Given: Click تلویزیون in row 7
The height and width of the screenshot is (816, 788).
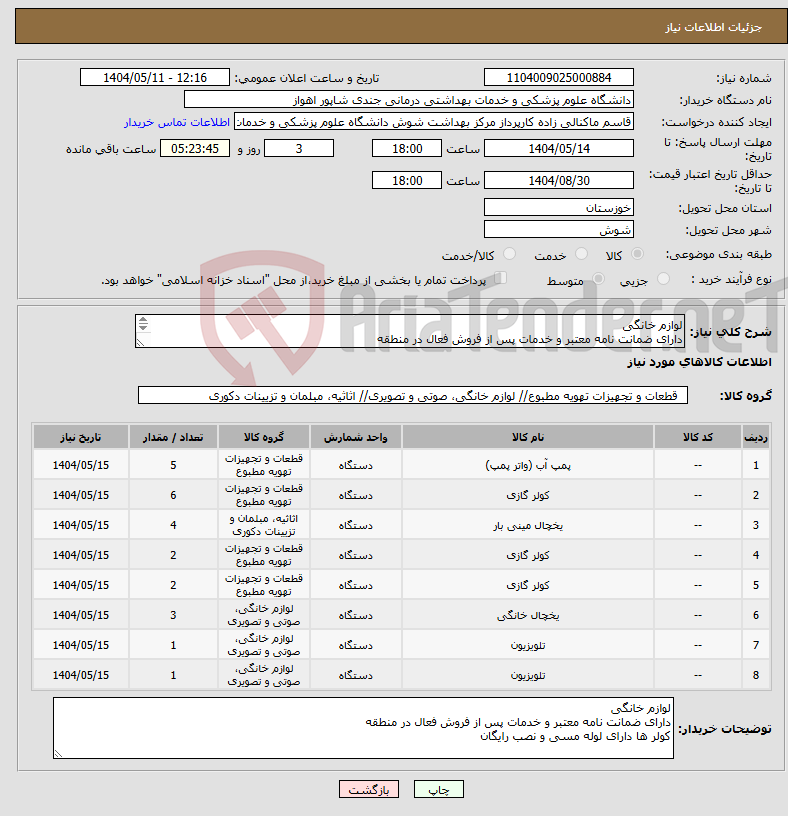Looking at the screenshot, I should 528,645.
